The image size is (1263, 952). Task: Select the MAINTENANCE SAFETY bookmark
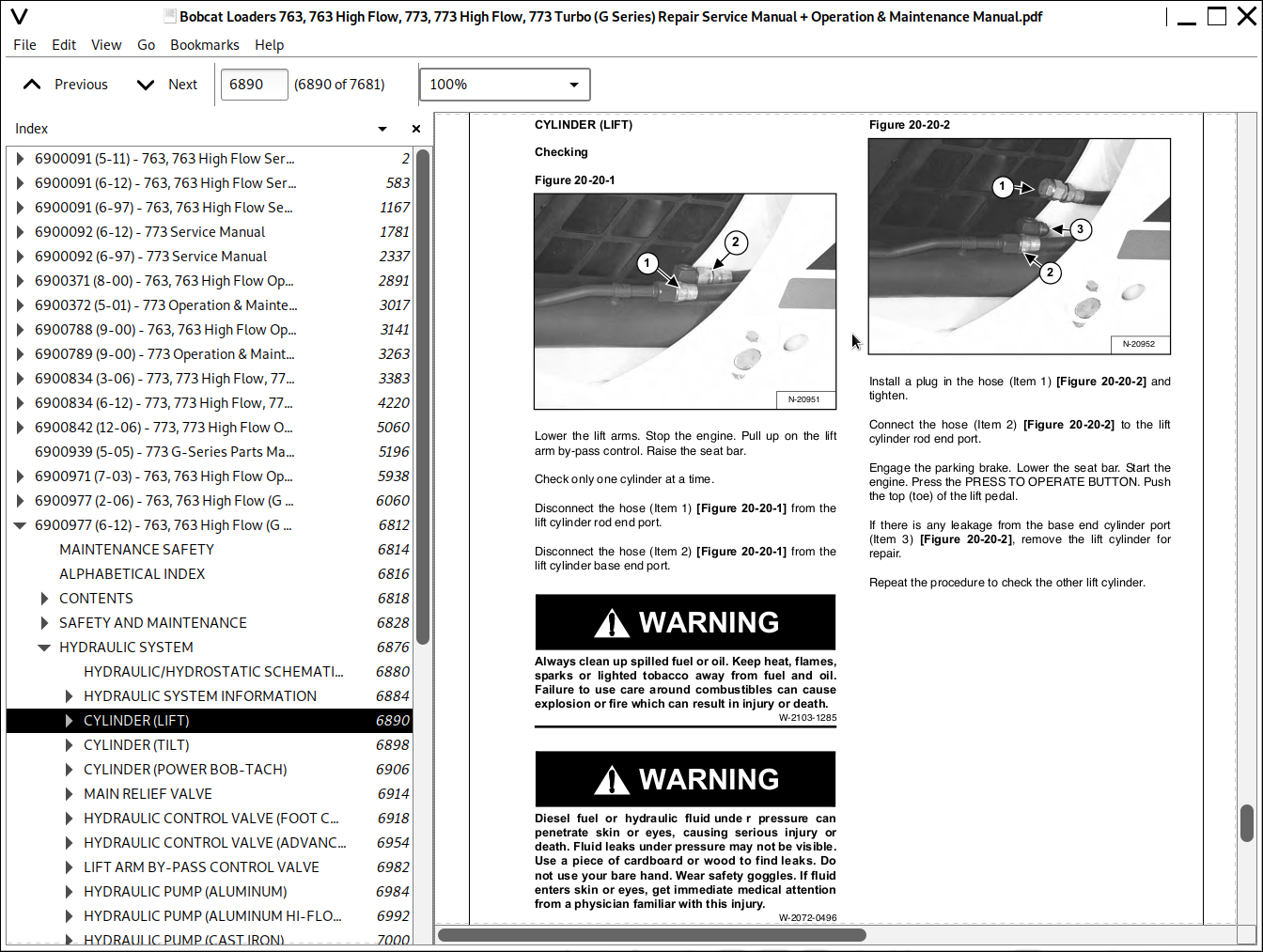click(136, 550)
